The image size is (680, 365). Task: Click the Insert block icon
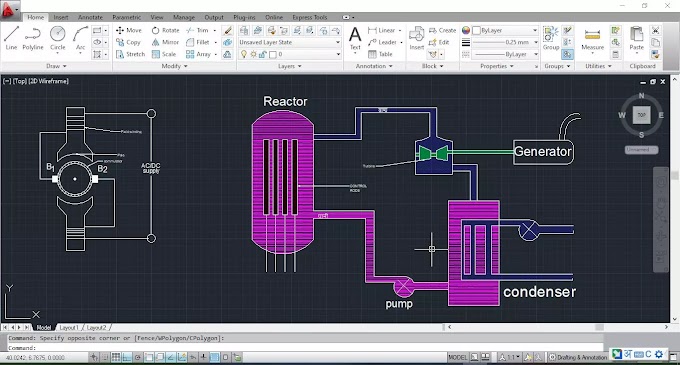point(417,38)
